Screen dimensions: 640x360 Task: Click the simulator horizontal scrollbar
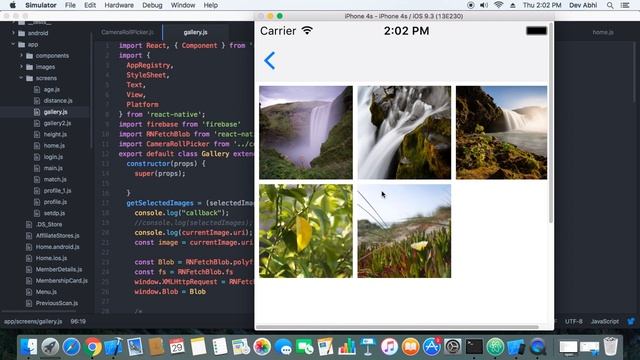point(397,327)
